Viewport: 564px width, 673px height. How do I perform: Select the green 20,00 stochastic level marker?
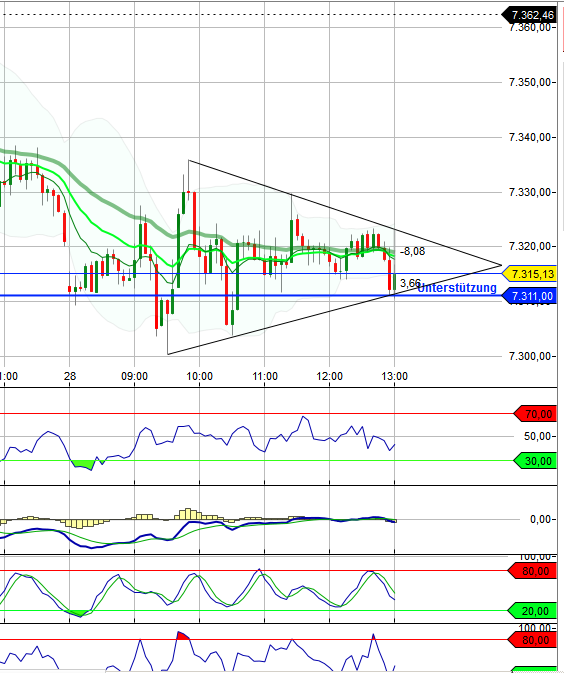(x=532, y=611)
